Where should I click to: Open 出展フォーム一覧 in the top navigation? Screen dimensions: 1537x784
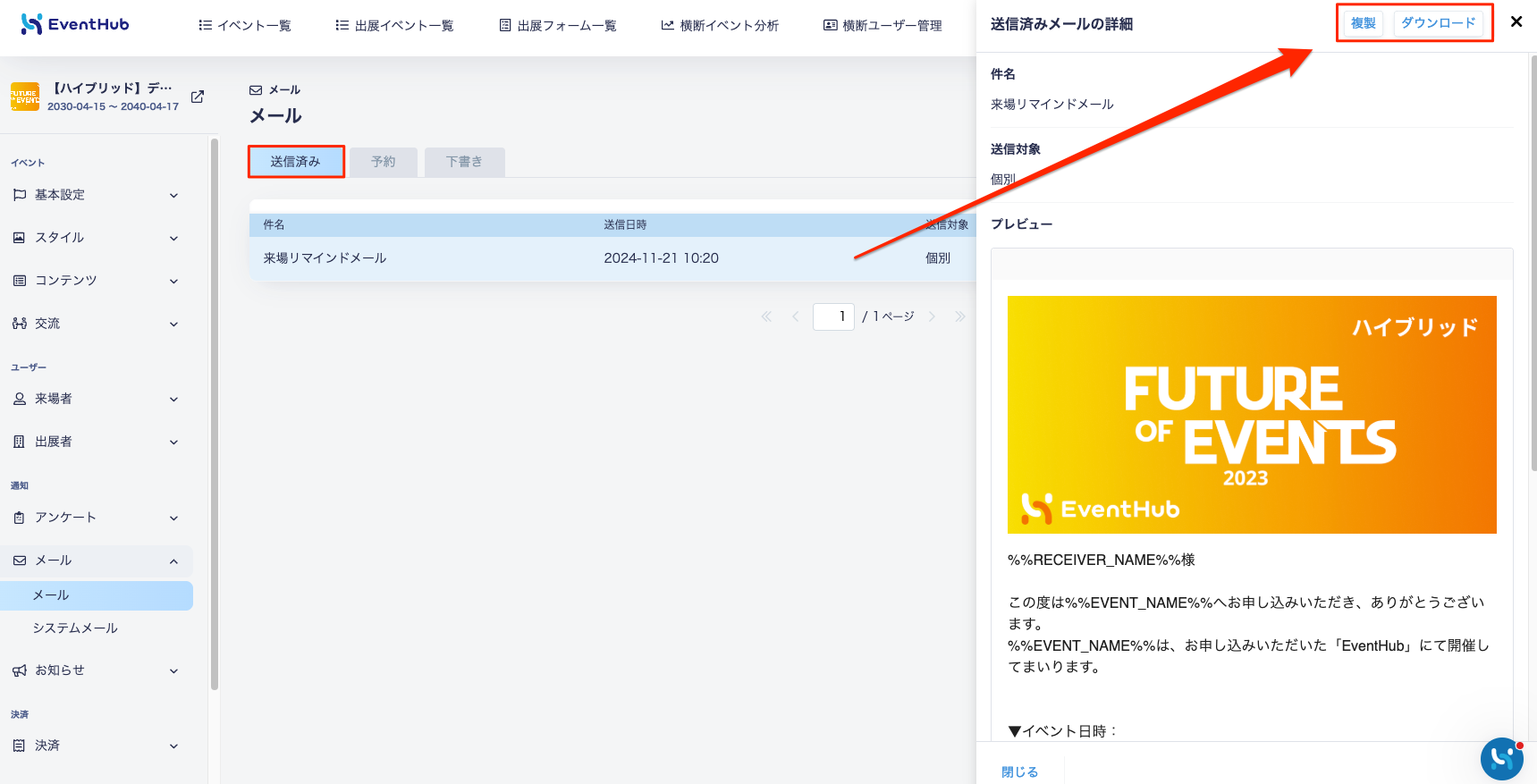558,26
